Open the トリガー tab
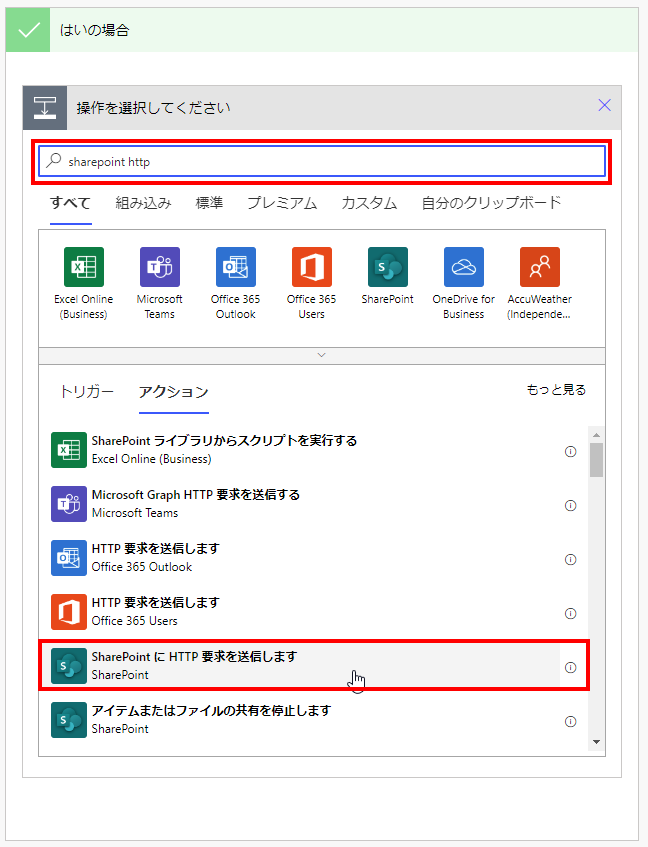Viewport: 648px width, 847px height. point(87,392)
